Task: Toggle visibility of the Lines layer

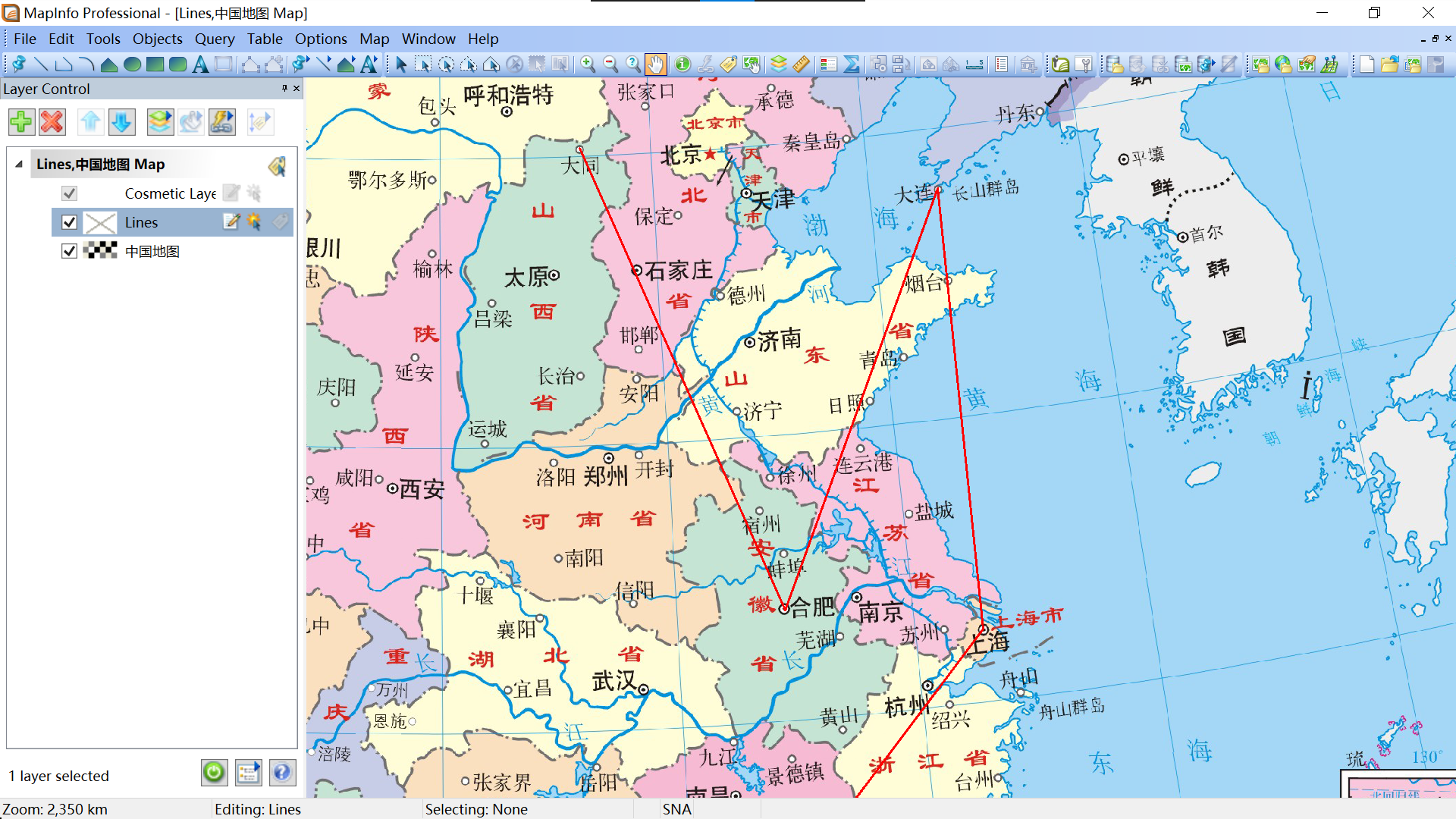Action: [x=69, y=222]
